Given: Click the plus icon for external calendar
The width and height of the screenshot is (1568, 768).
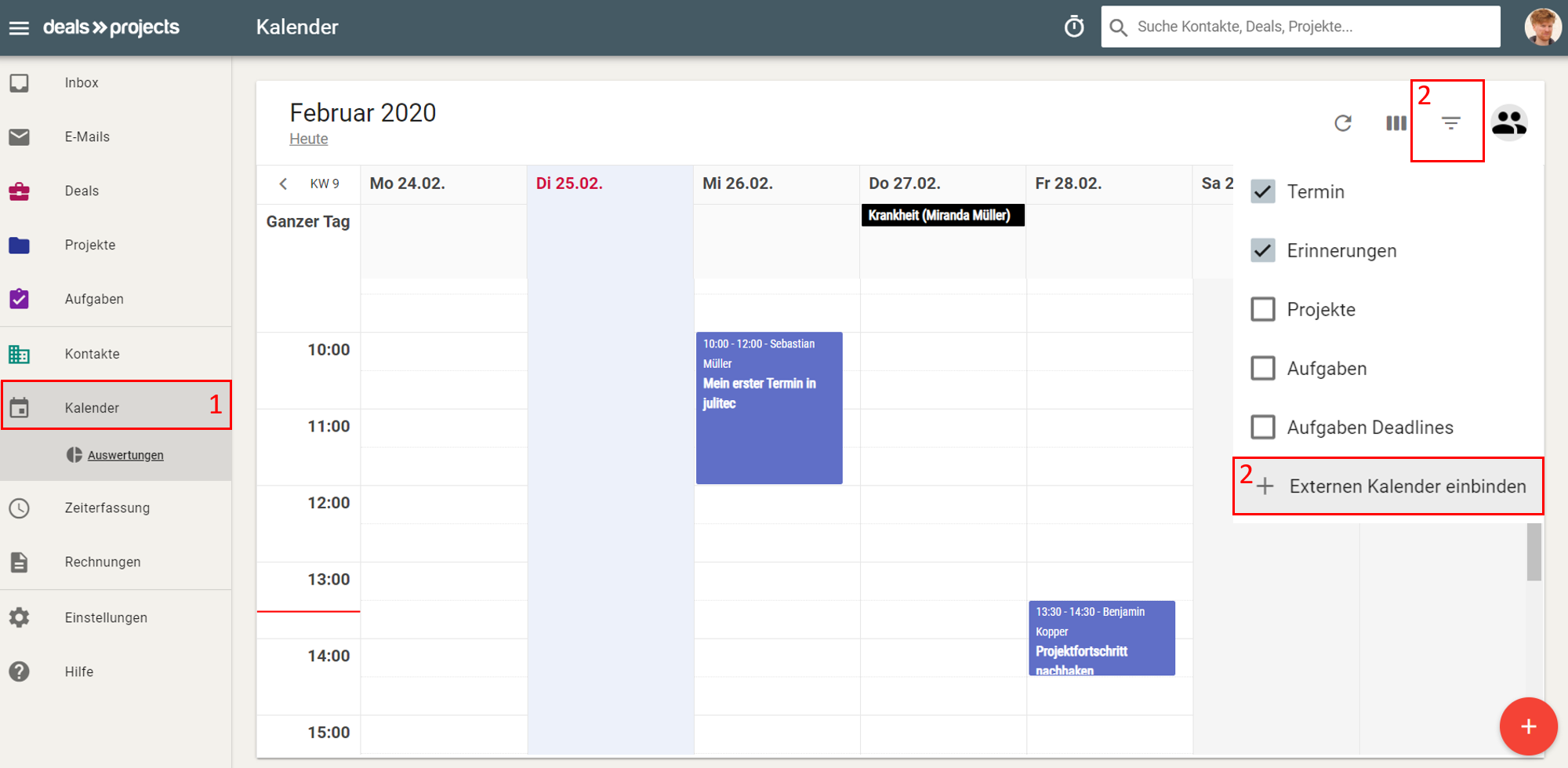Looking at the screenshot, I should (x=1265, y=486).
